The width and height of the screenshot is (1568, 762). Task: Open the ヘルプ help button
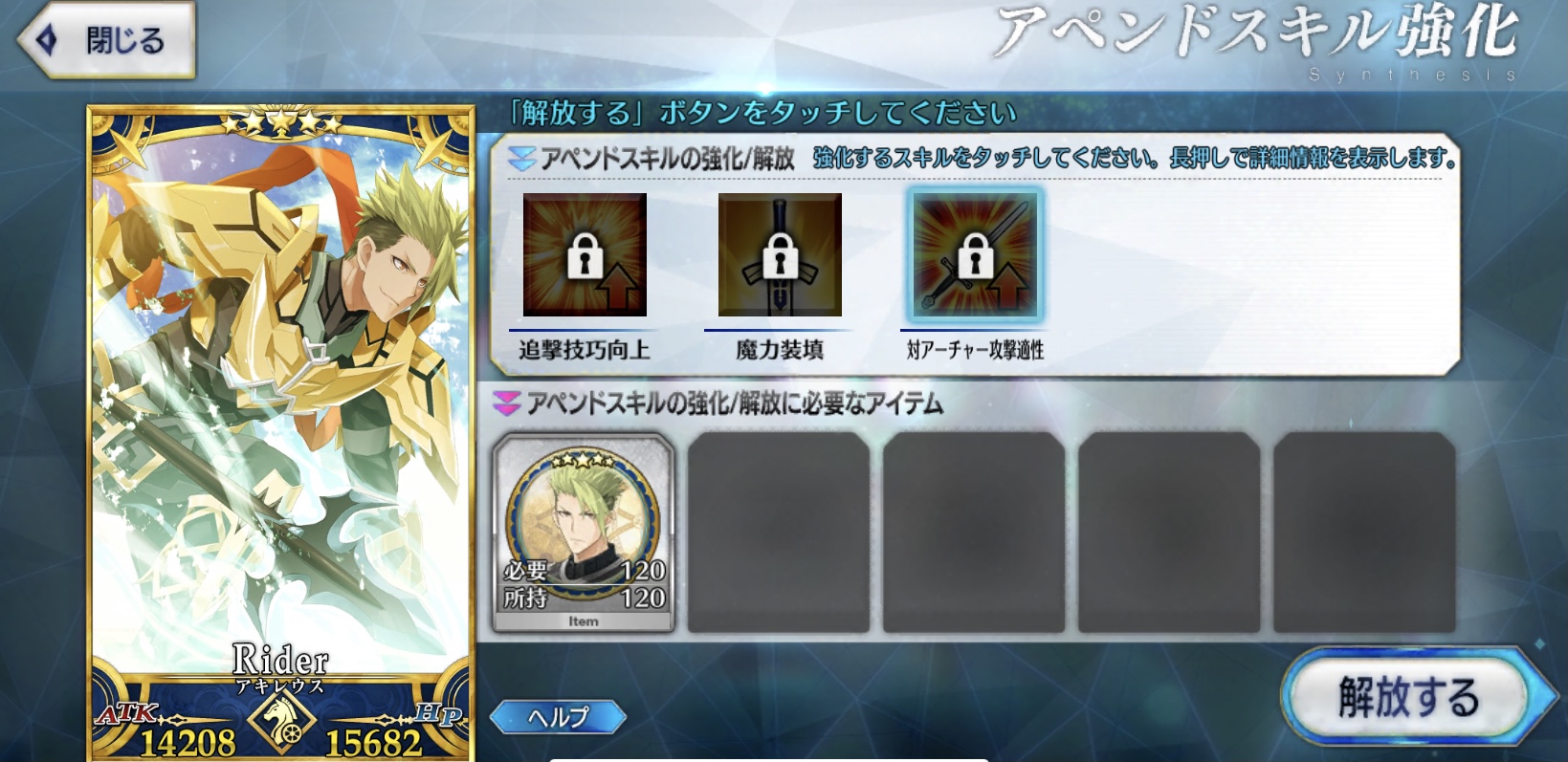(559, 716)
